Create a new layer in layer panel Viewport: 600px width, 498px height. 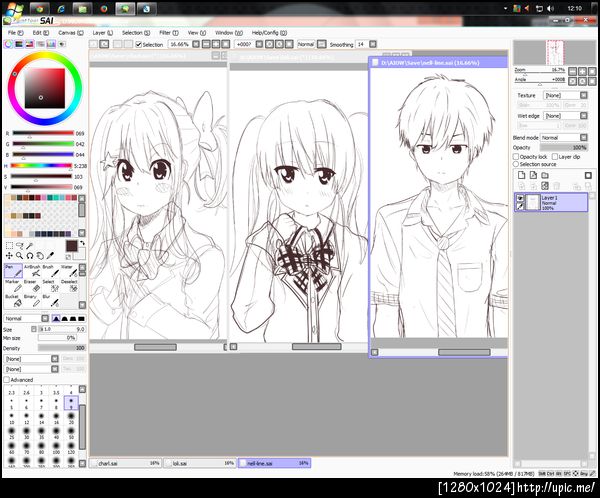pos(522,175)
